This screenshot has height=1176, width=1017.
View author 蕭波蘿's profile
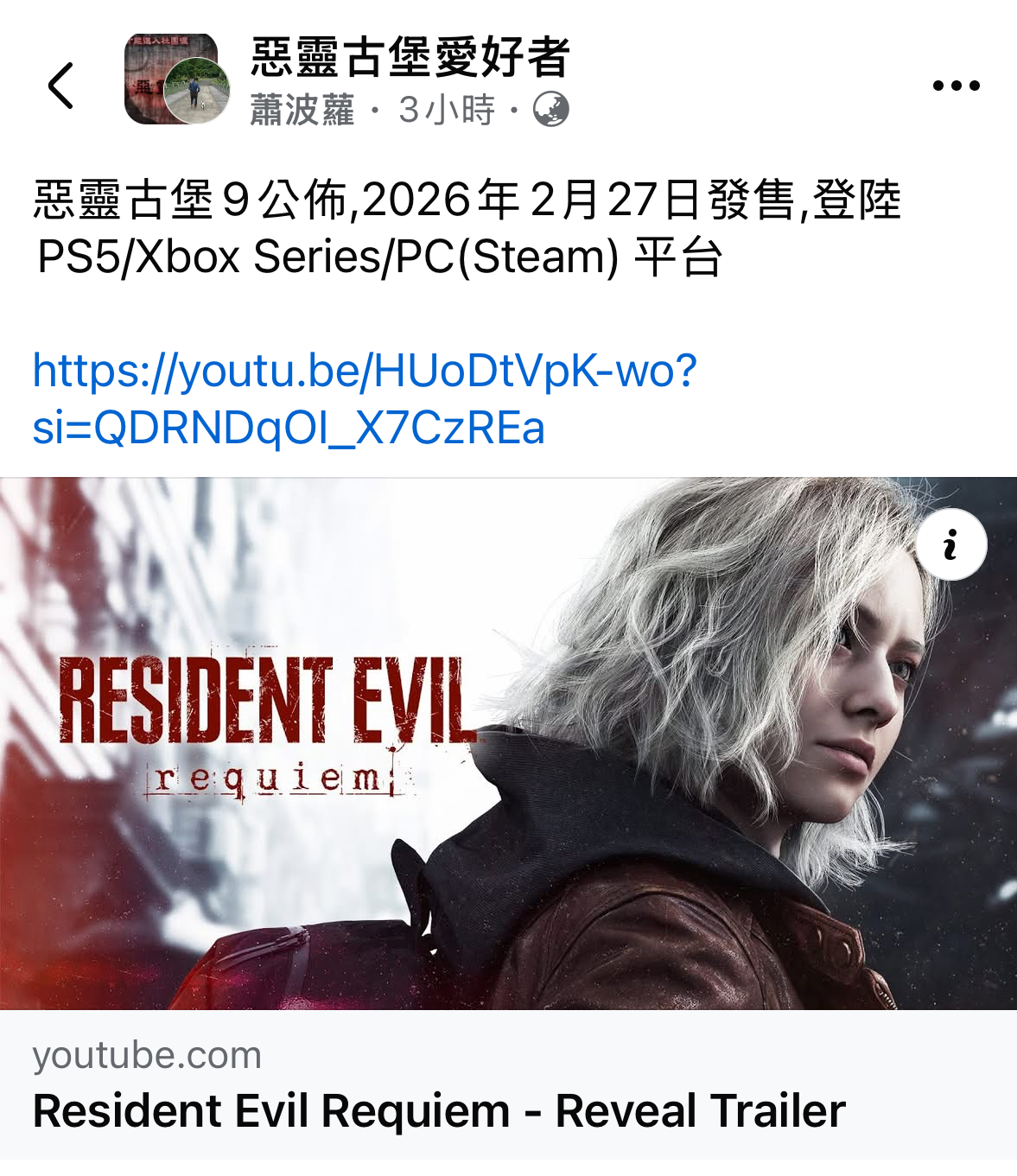coord(302,111)
